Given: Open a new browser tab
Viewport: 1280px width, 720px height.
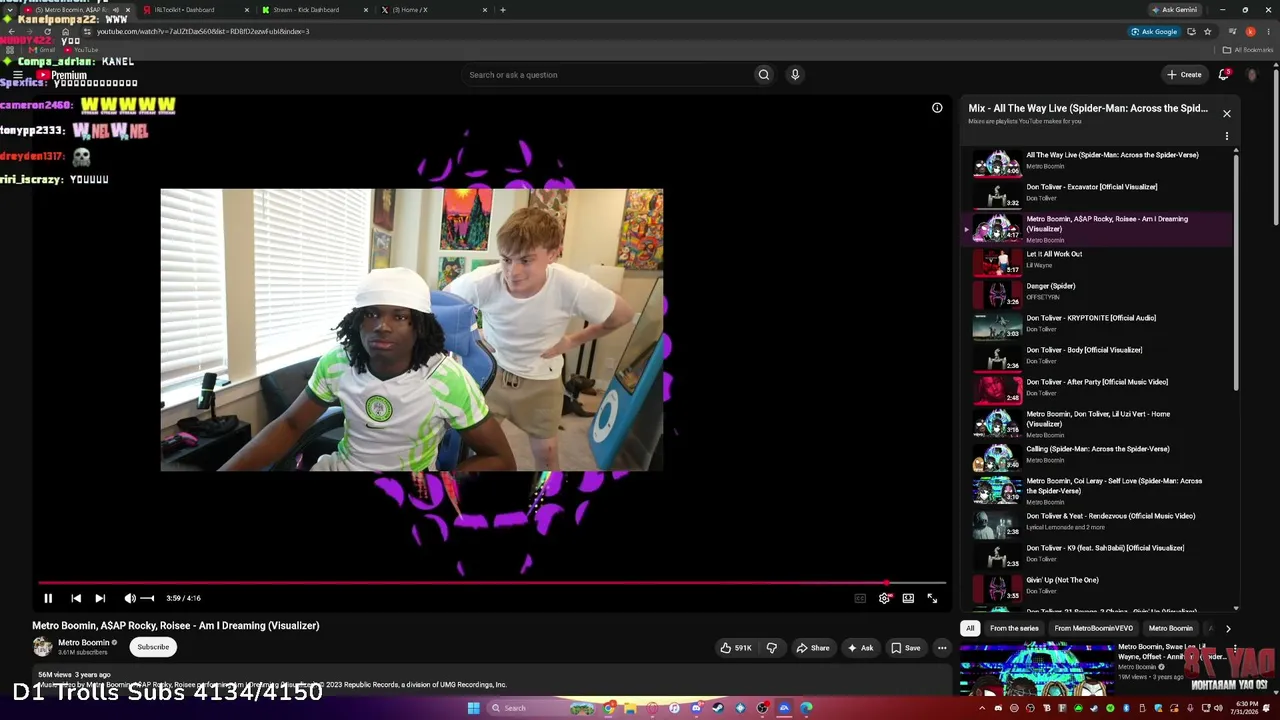Looking at the screenshot, I should click(503, 10).
